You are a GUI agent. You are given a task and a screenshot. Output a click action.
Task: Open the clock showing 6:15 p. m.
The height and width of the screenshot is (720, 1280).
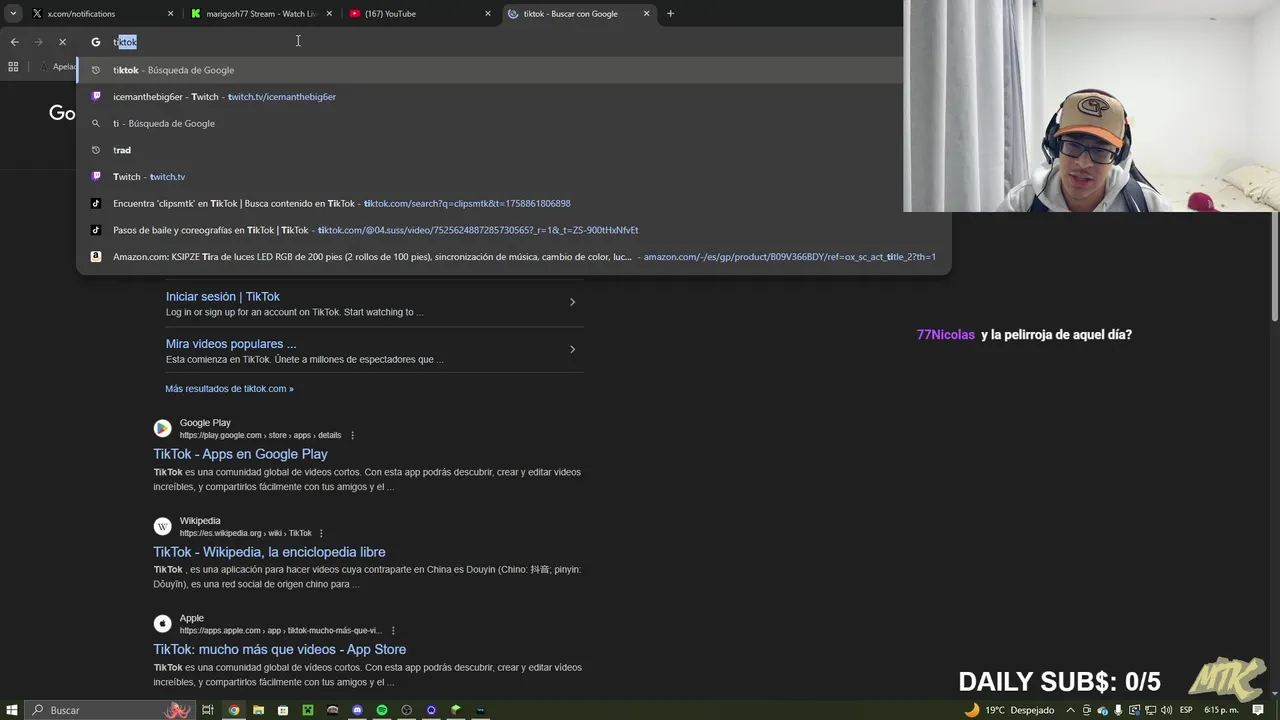[x=1221, y=710]
